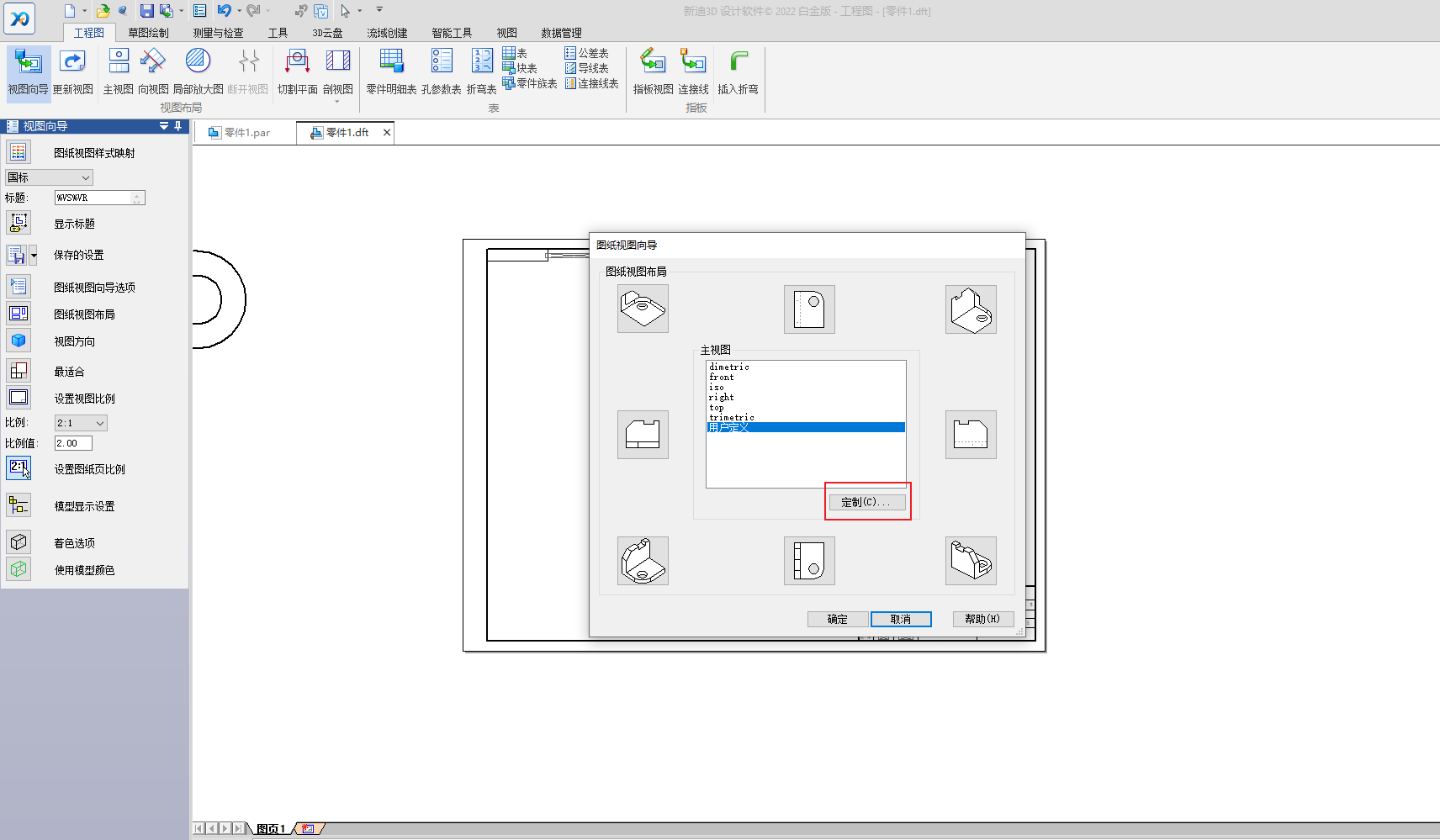Select the 主视图 (Principal View) tool
Screen dimensions: 1440x840
[119, 71]
